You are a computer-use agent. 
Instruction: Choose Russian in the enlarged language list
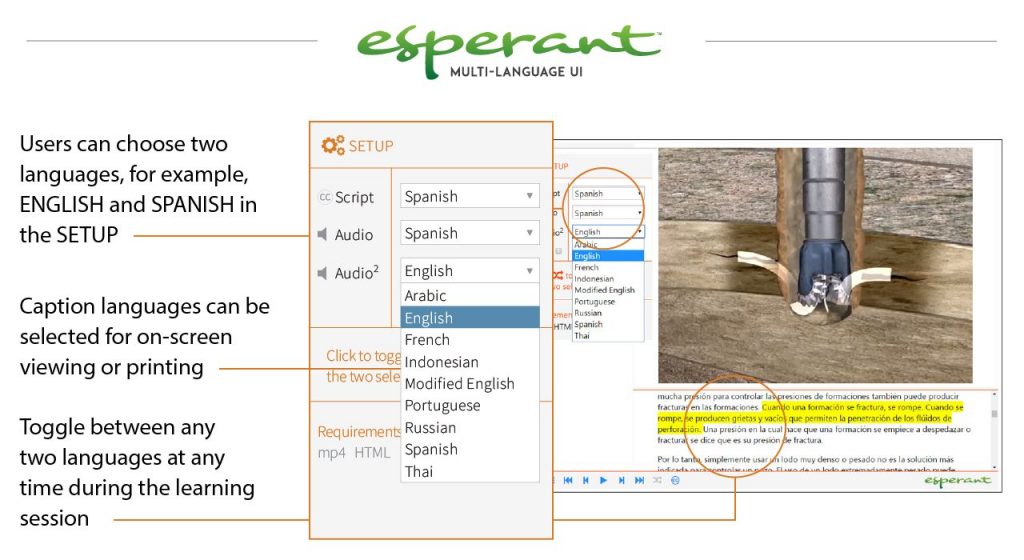(x=470, y=428)
